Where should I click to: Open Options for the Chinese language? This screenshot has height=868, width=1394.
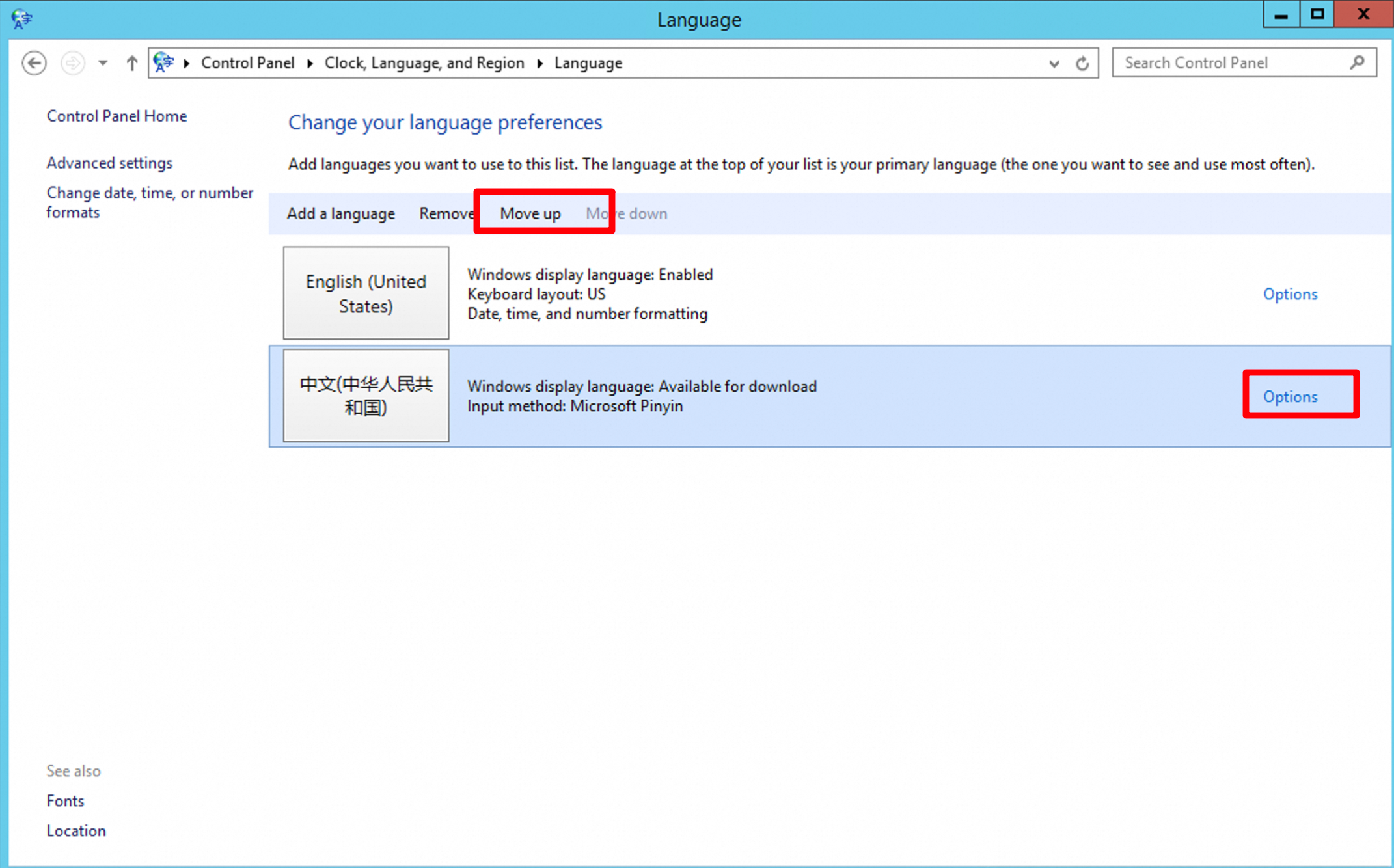[1291, 396]
